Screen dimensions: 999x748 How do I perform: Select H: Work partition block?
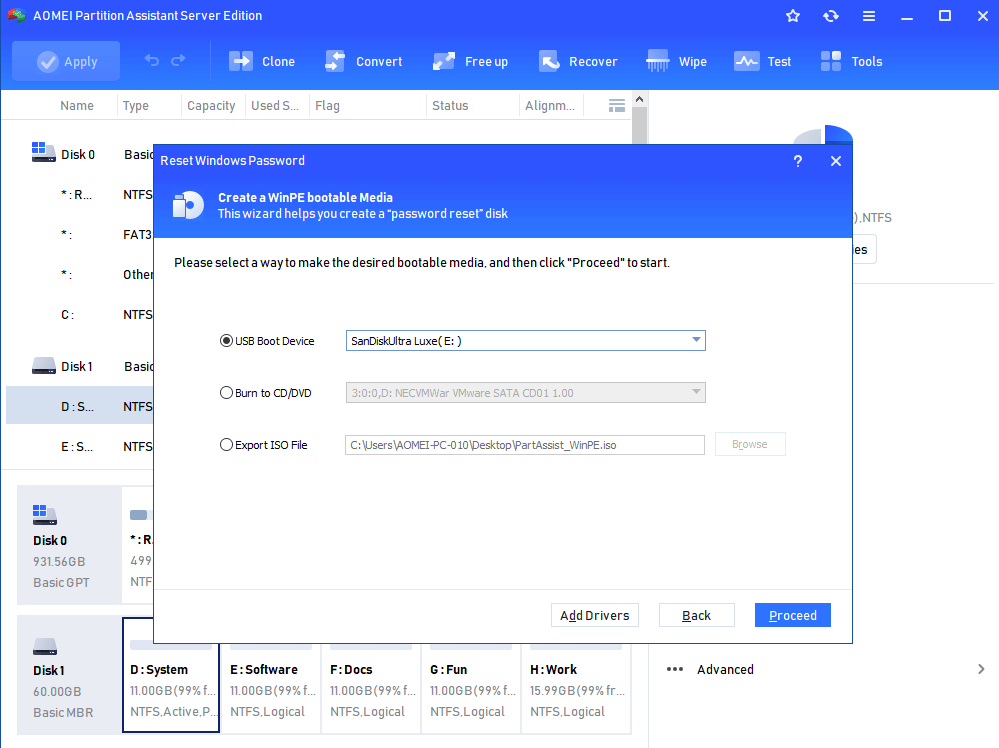pyautogui.click(x=576, y=688)
